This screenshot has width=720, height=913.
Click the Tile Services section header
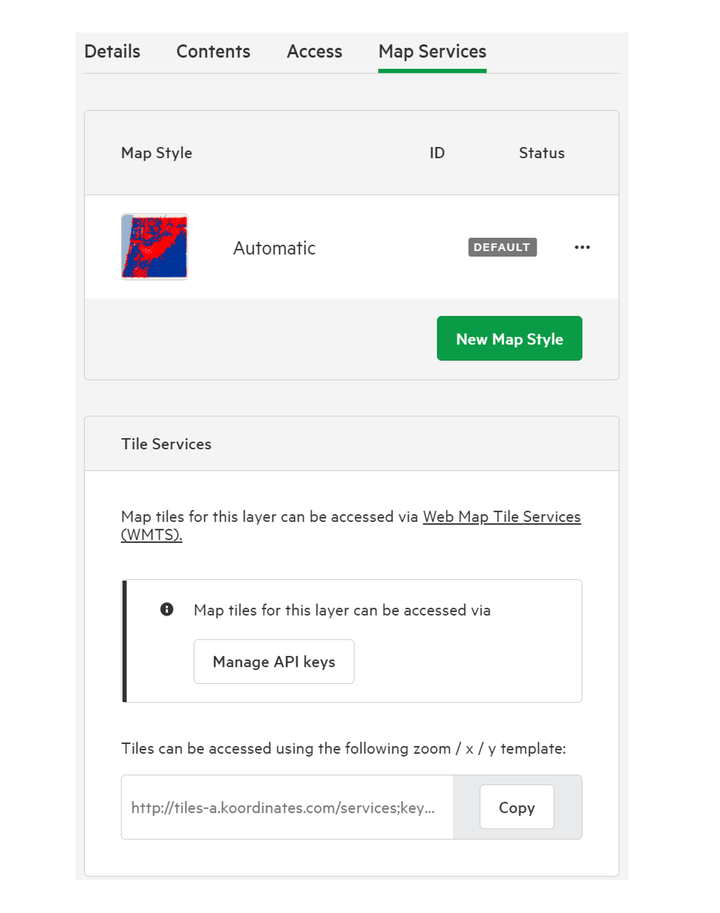[166, 444]
